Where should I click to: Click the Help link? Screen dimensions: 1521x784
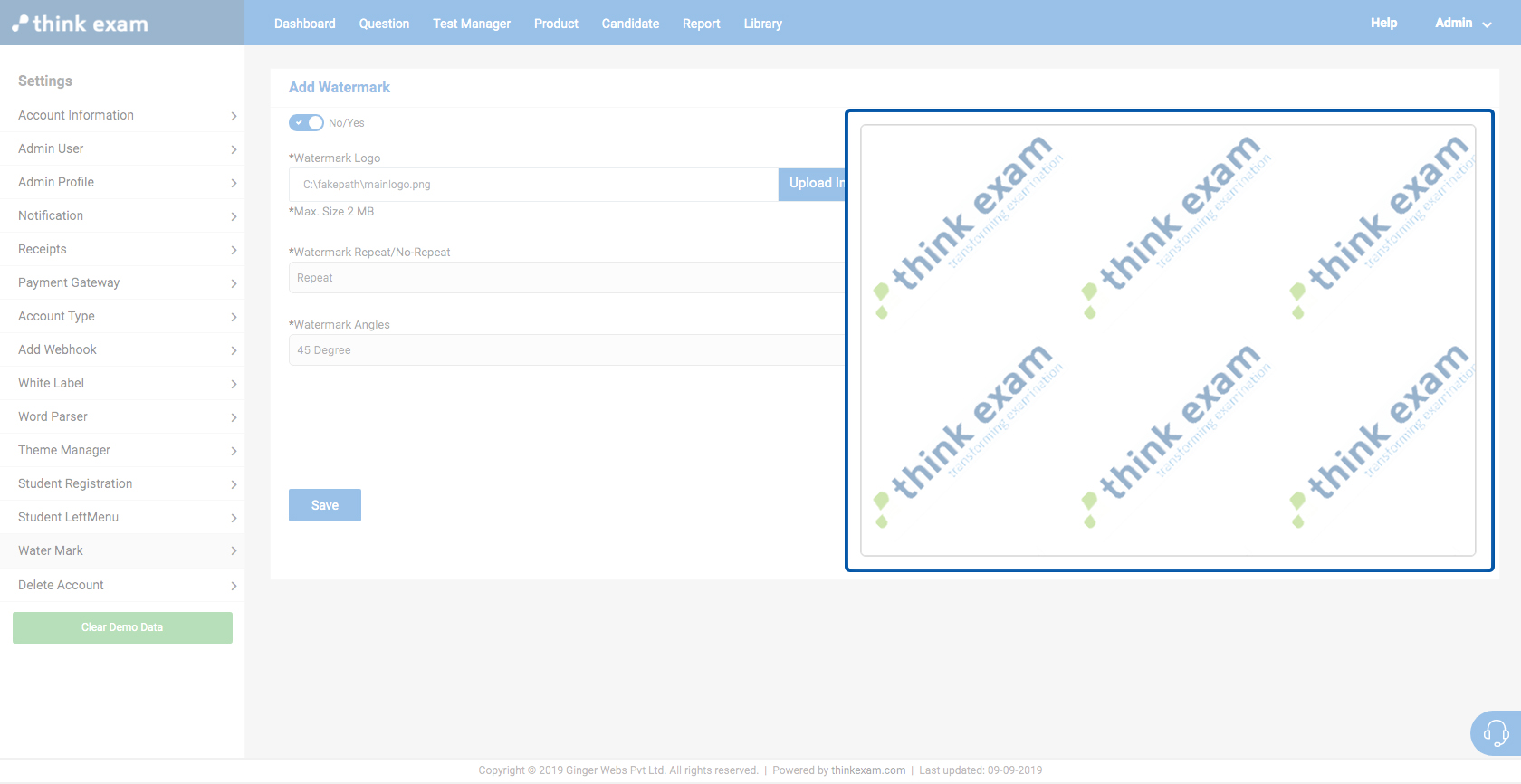(1383, 23)
